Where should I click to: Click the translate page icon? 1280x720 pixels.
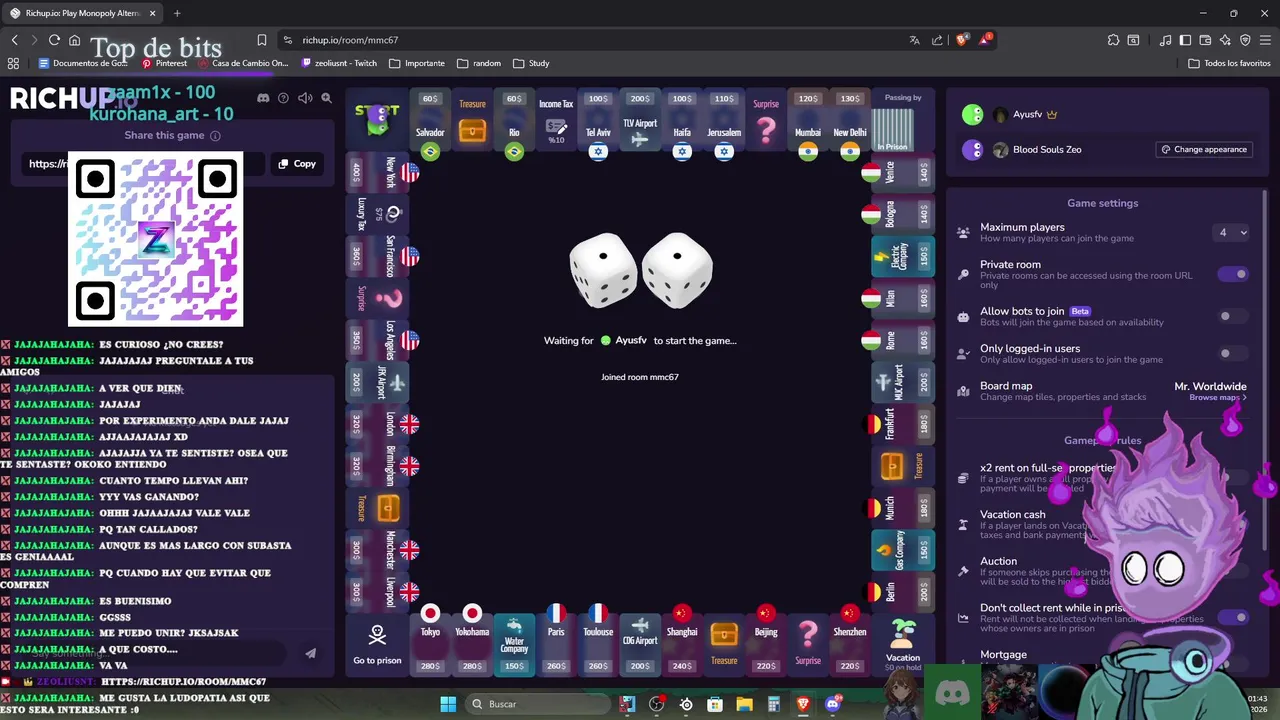(914, 40)
